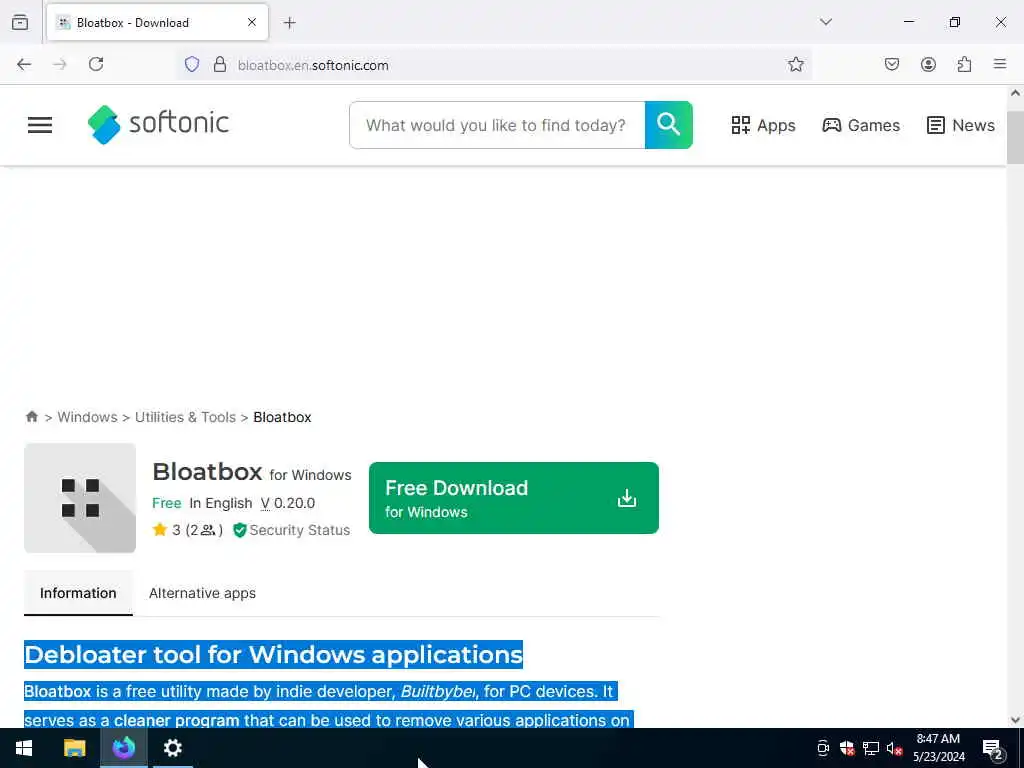Click Free Download for Windows button
1024x768 pixels.
(514, 498)
